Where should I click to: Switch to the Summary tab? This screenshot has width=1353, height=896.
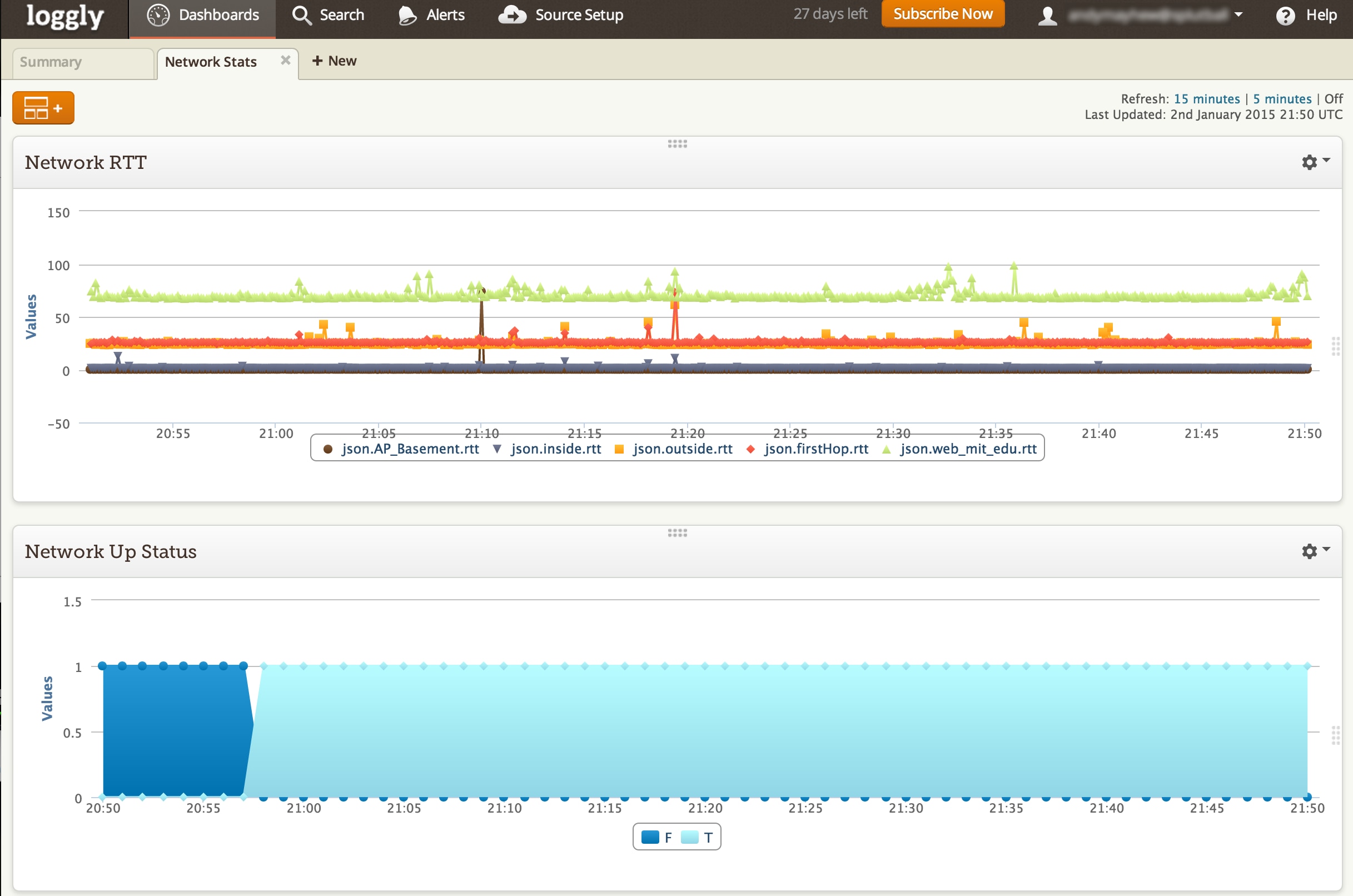51,62
